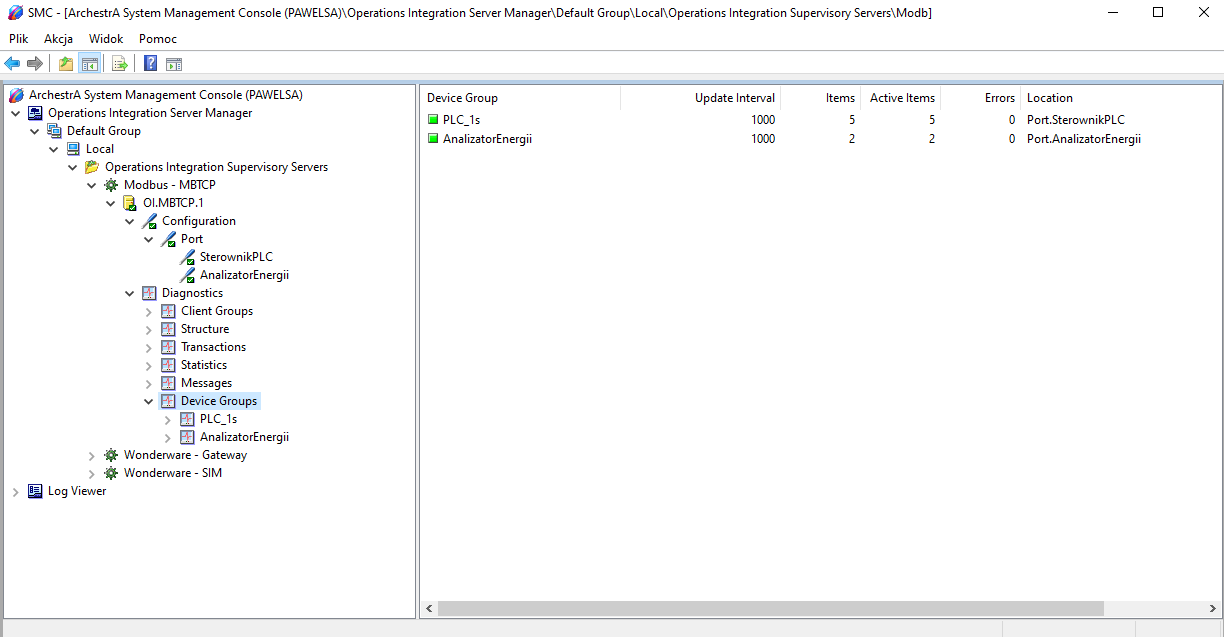This screenshot has width=1224, height=637.
Task: Expand the Client Groups node
Action: (149, 311)
